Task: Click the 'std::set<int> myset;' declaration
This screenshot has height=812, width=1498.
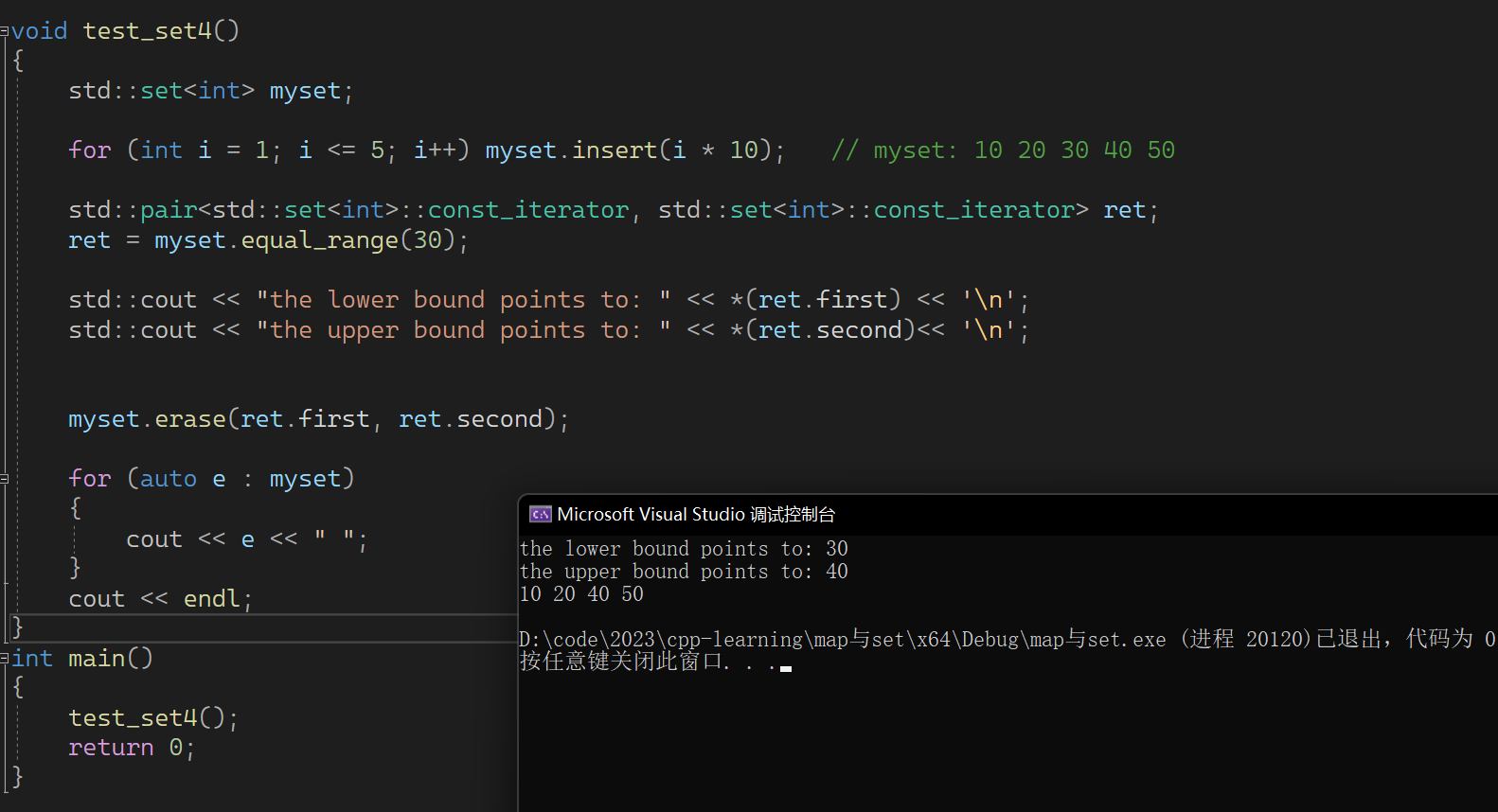Action: pos(211,91)
